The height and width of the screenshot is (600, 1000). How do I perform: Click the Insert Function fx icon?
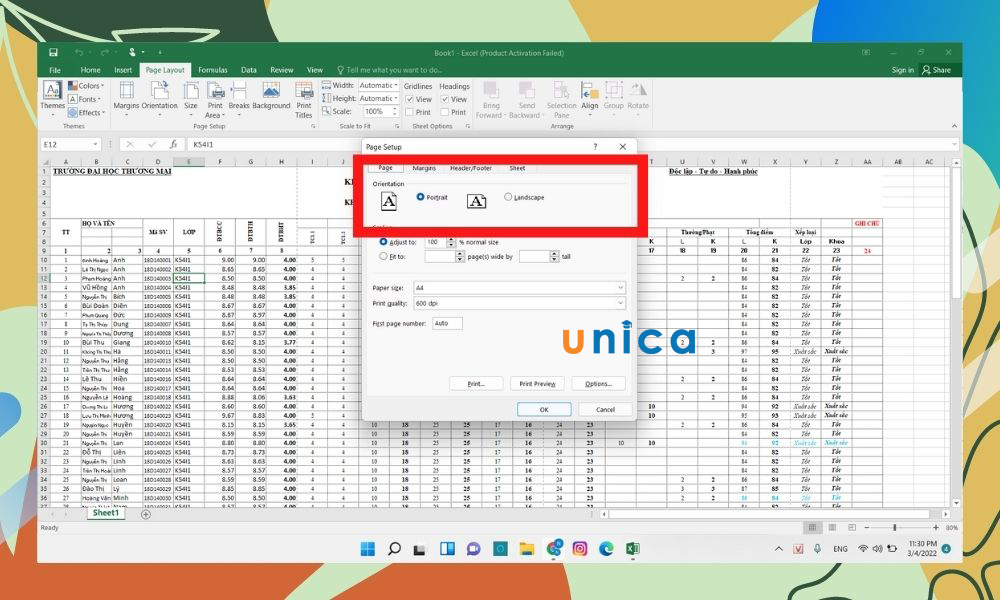[173, 145]
